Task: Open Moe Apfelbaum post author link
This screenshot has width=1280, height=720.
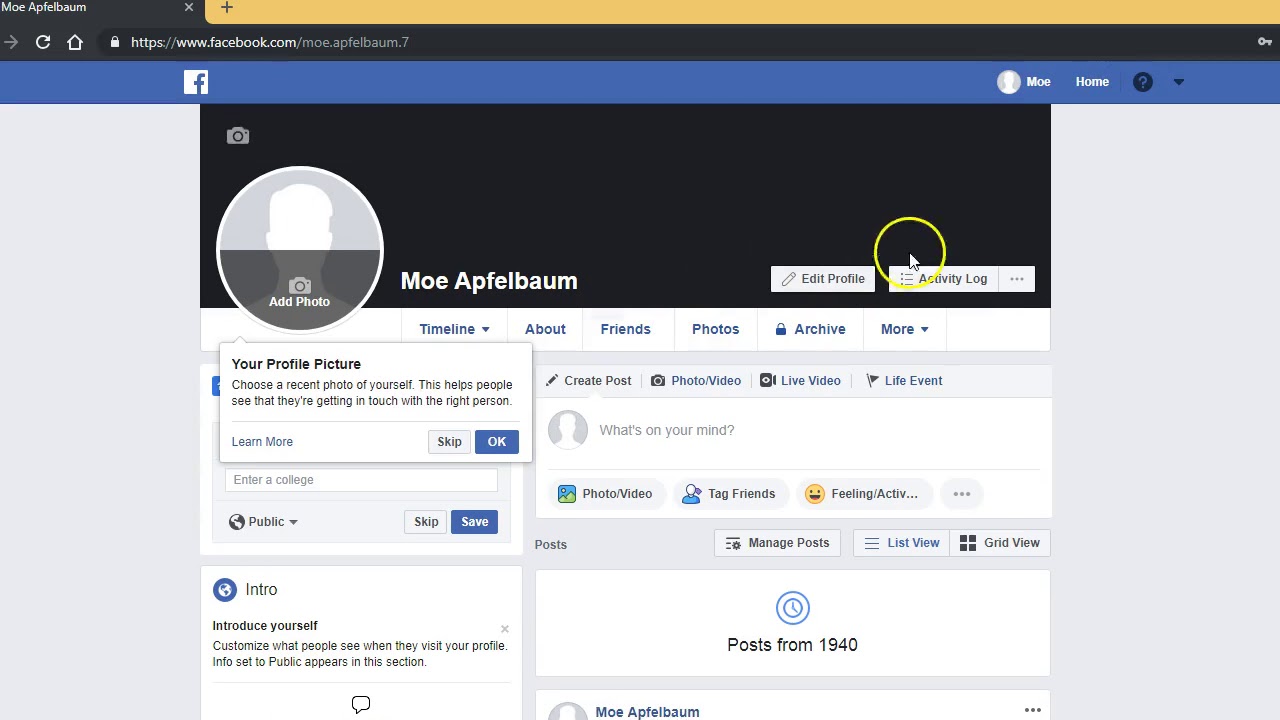Action: pos(647,712)
